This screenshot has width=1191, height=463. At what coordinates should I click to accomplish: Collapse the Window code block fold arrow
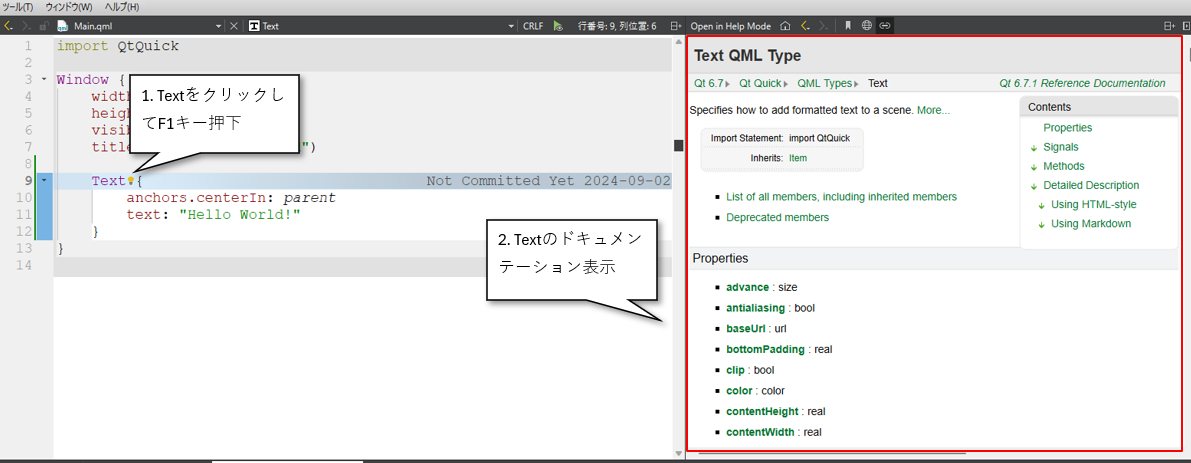pos(44,79)
